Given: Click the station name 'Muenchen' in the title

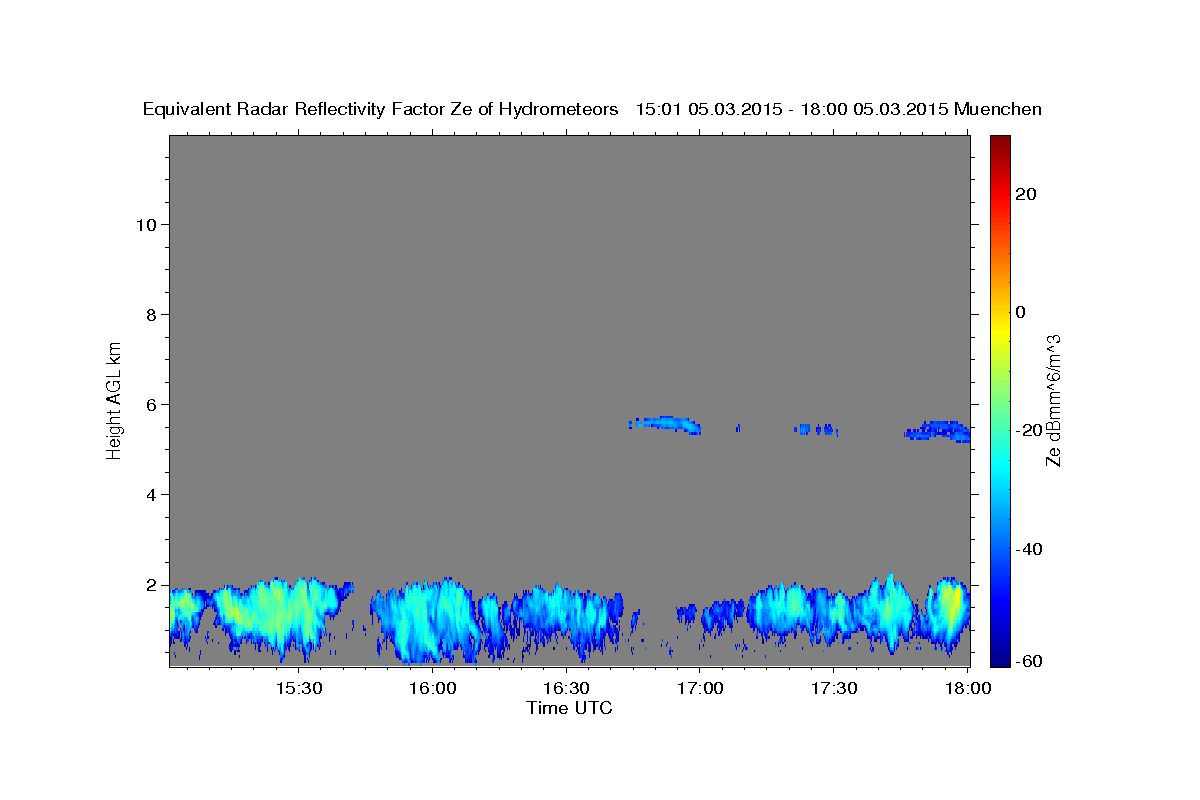Looking at the screenshot, I should point(998,109).
